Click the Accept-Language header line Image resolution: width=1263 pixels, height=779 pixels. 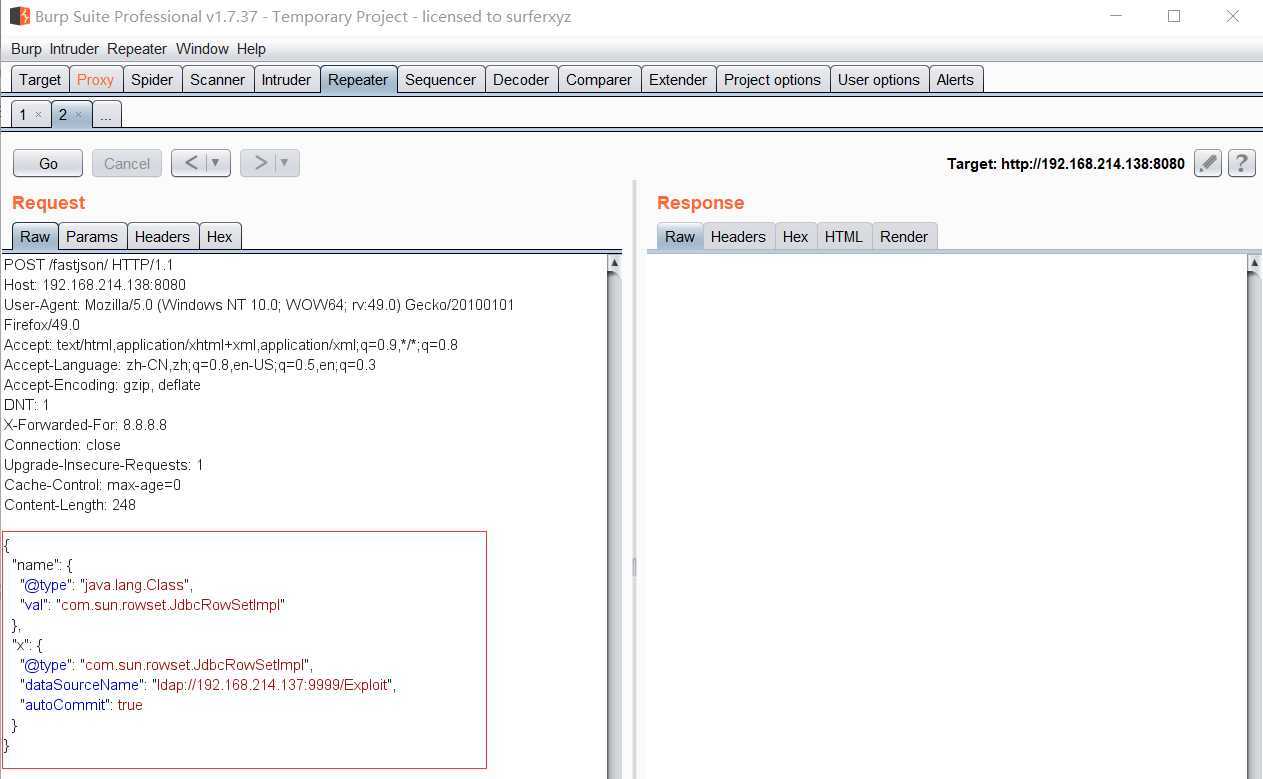190,365
